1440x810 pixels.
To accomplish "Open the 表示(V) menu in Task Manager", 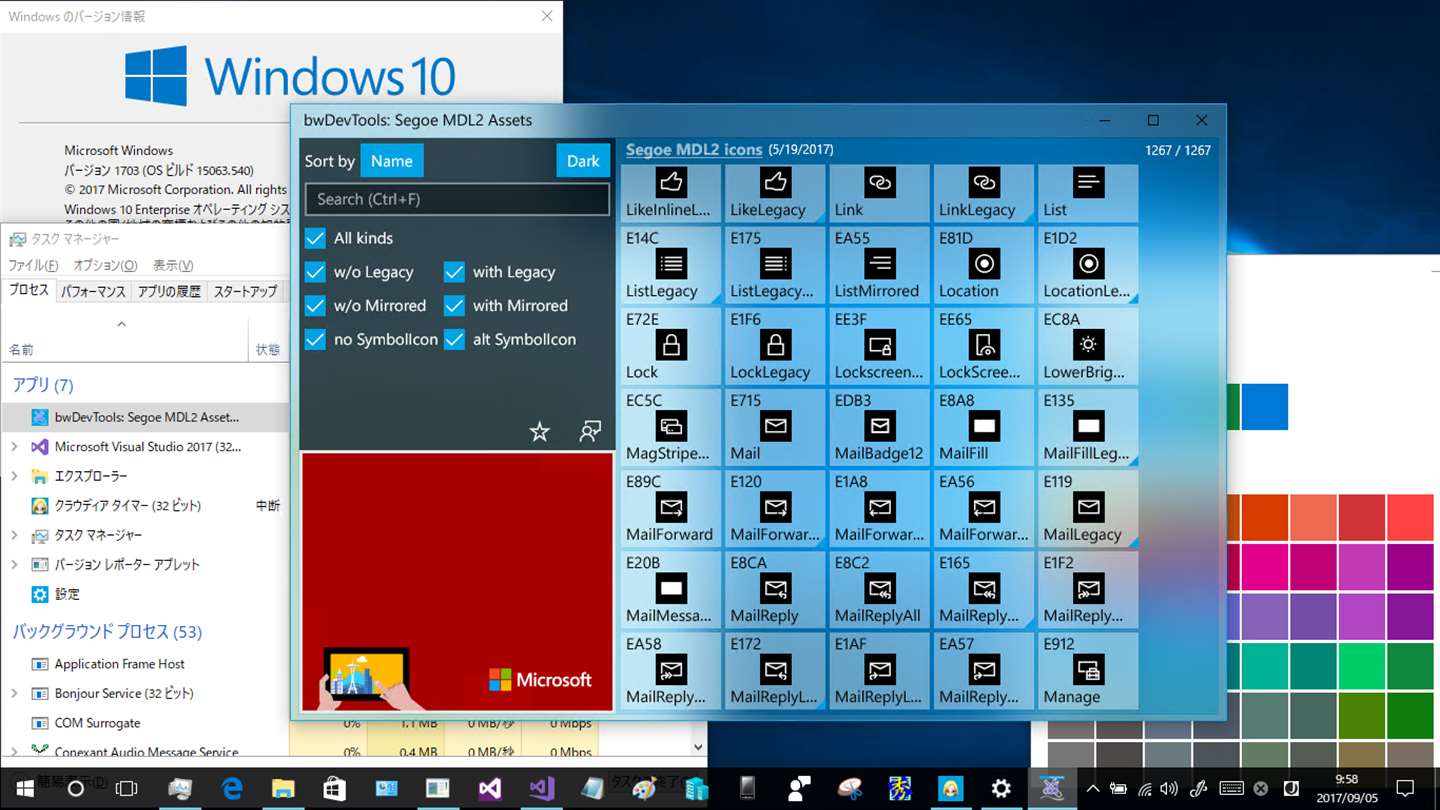I will pos(173,265).
